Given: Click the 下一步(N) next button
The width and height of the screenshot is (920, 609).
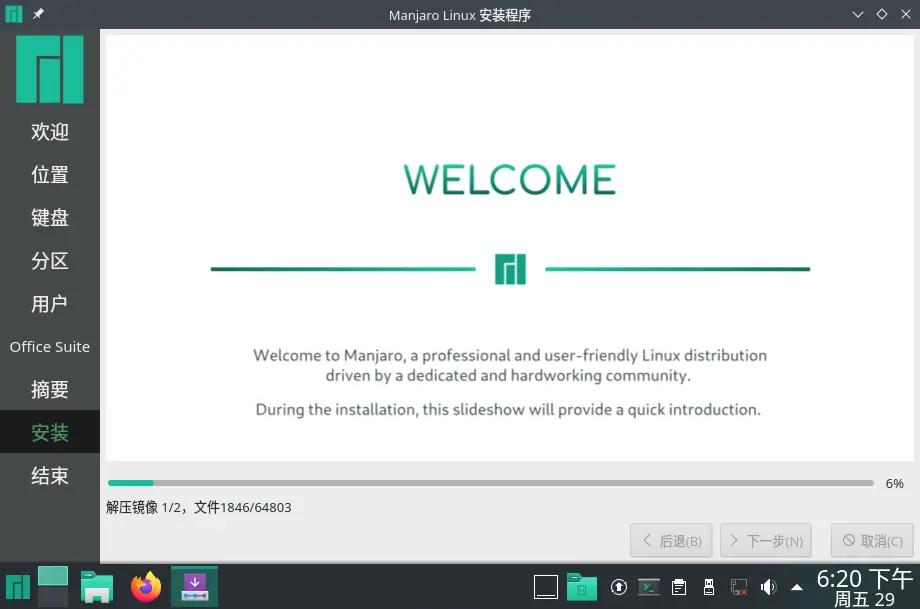Looking at the screenshot, I should click(x=765, y=541).
